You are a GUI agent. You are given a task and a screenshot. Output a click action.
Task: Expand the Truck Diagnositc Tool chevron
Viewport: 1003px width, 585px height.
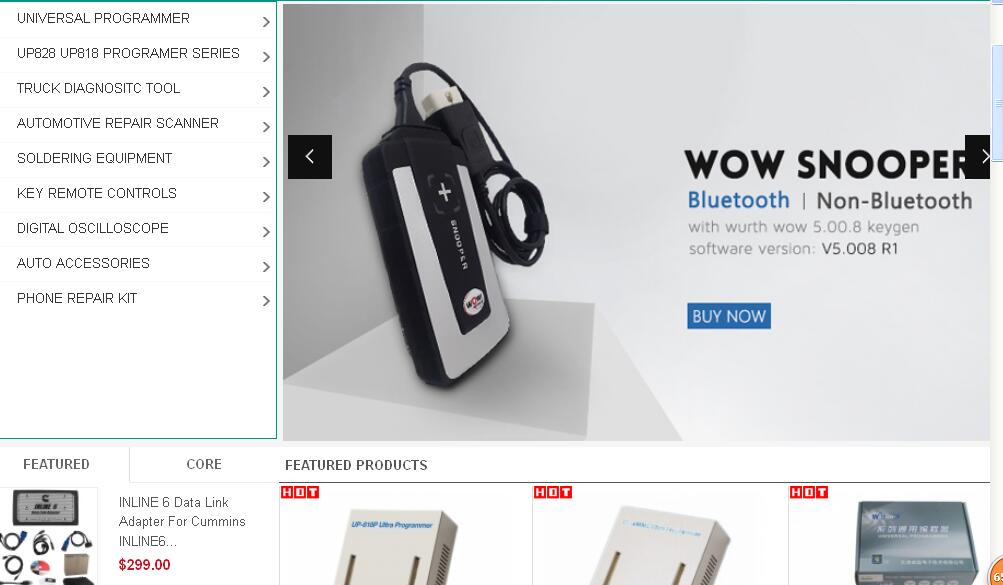[266, 92]
